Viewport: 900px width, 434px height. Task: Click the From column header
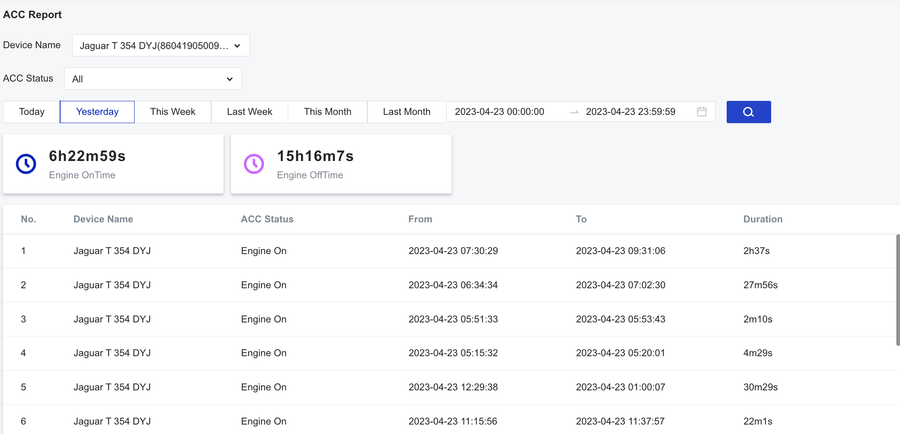(x=421, y=219)
